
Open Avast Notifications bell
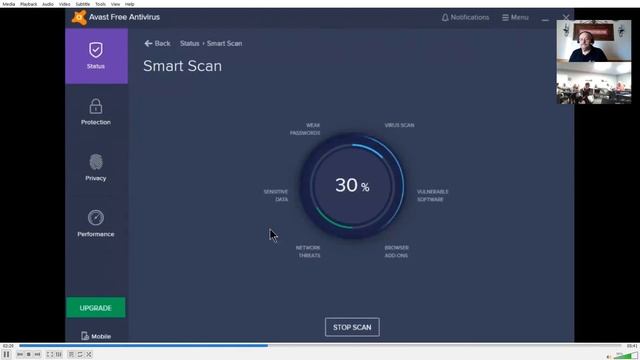(465, 18)
